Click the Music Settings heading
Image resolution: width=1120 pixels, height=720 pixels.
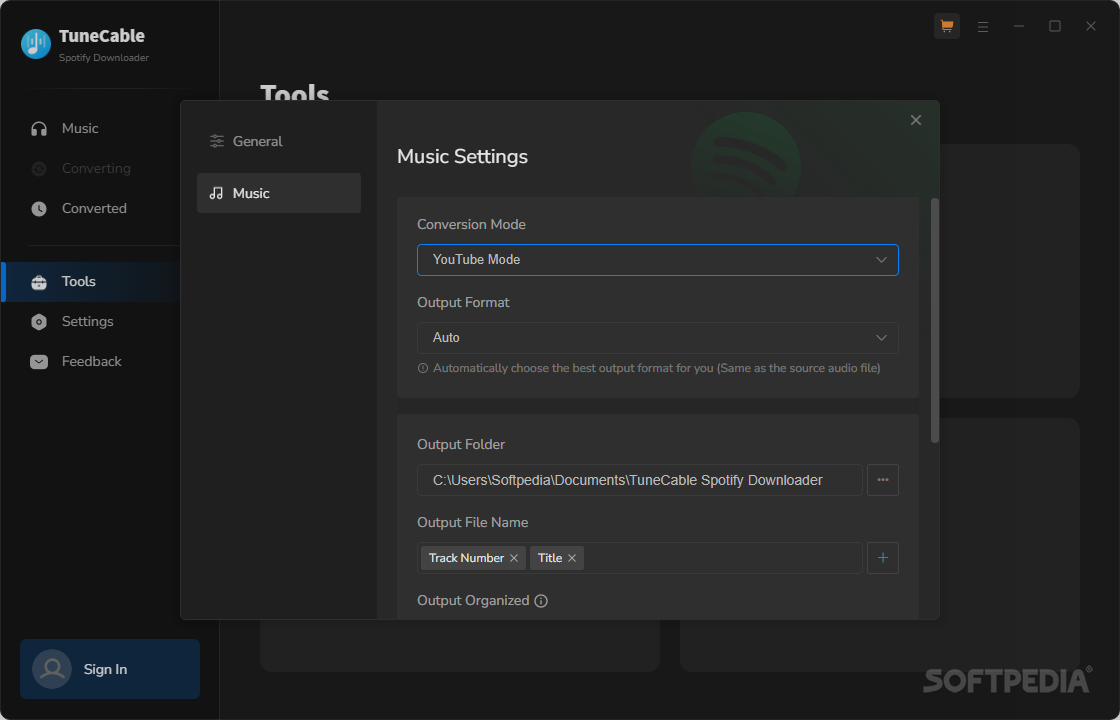[462, 156]
